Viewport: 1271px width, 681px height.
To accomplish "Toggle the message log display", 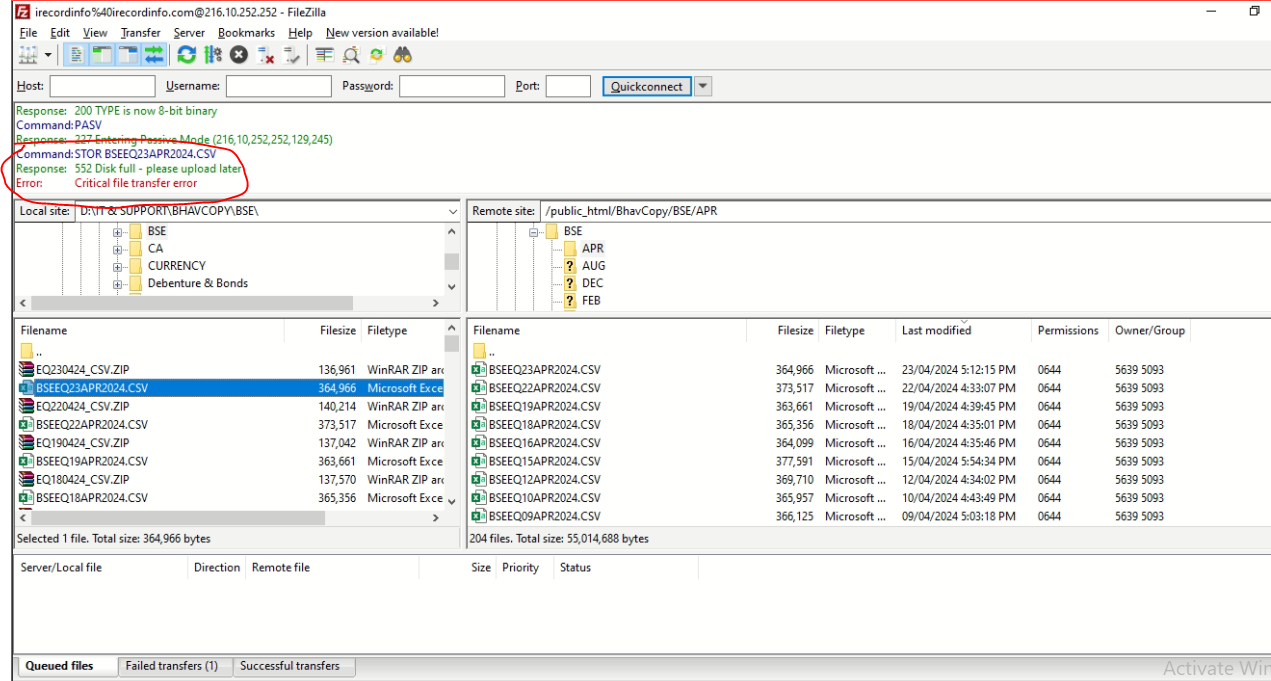I will pyautogui.click(x=78, y=55).
